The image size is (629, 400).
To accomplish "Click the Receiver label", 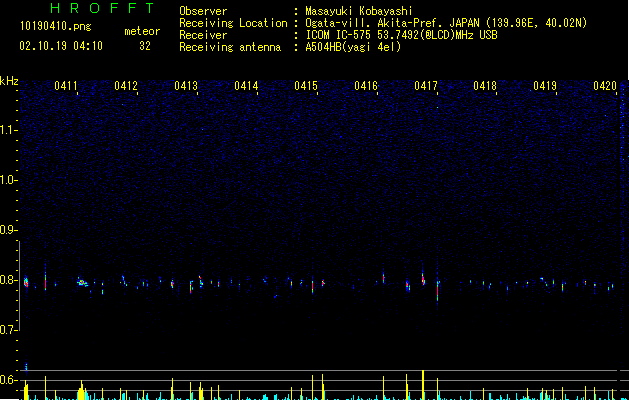I will 203,35.
